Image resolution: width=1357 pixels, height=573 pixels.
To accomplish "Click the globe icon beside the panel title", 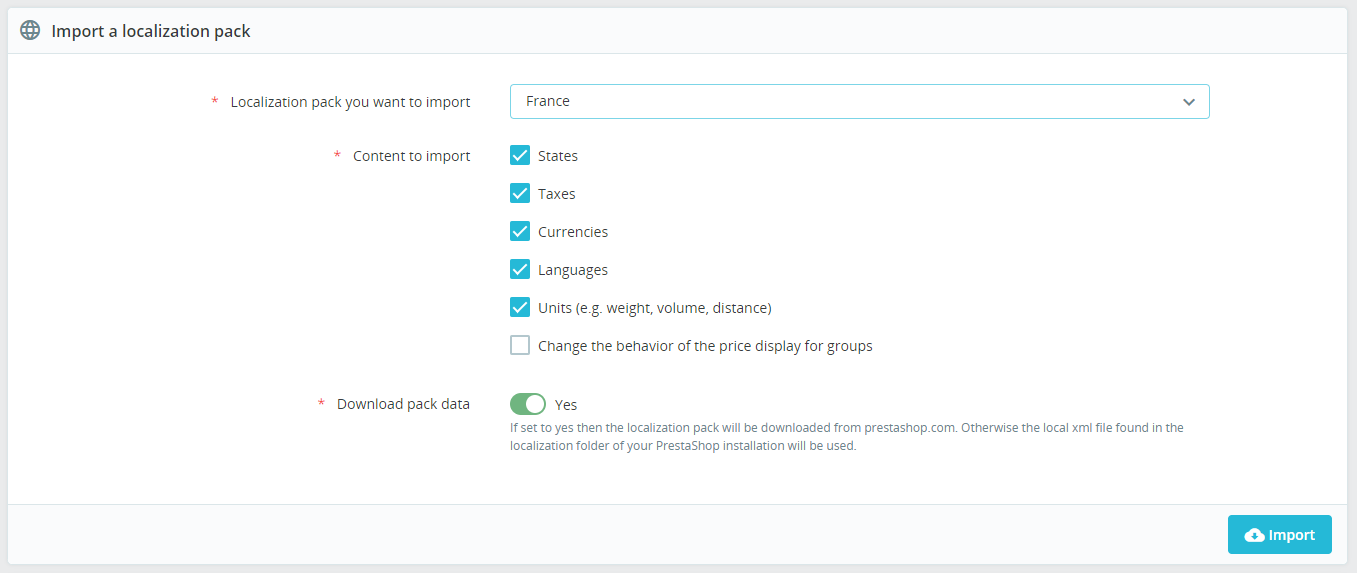I will (x=31, y=31).
